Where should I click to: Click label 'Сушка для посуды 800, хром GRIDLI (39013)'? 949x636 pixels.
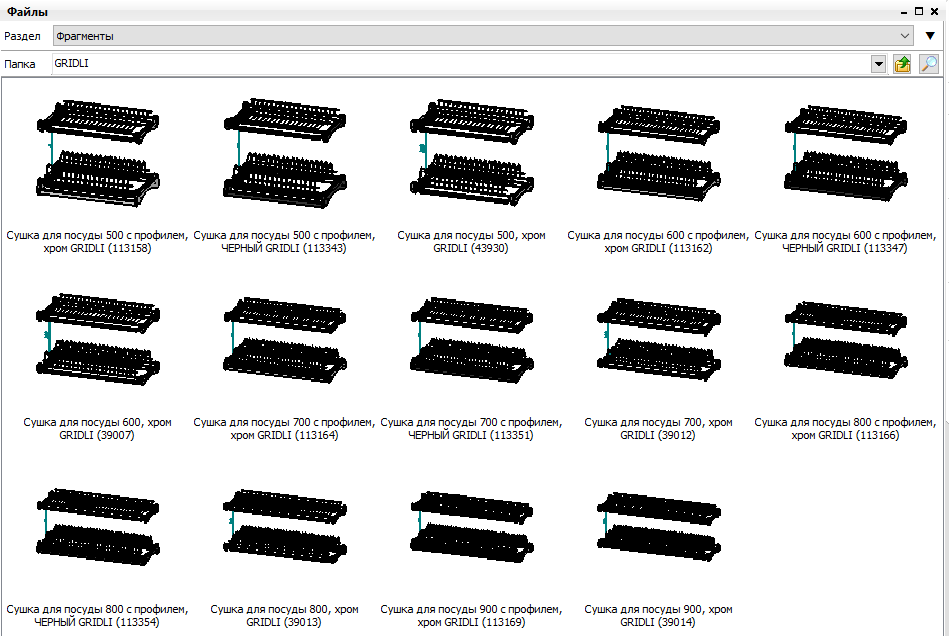click(284, 615)
